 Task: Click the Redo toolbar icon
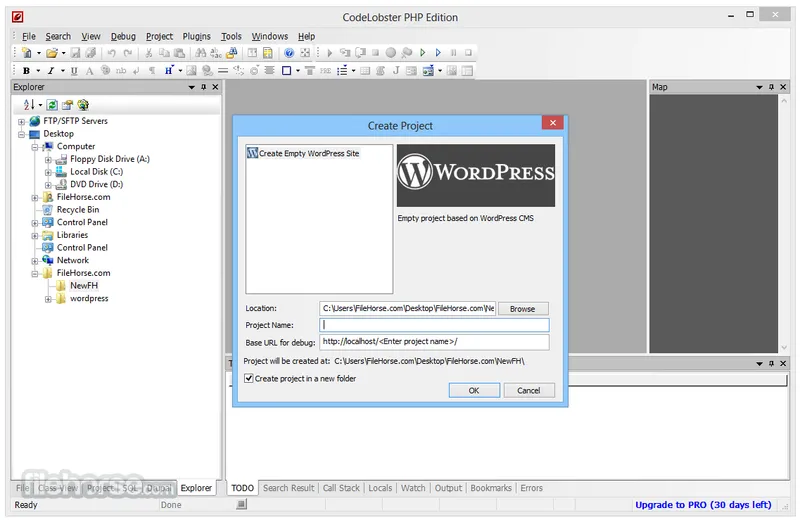pos(128,53)
